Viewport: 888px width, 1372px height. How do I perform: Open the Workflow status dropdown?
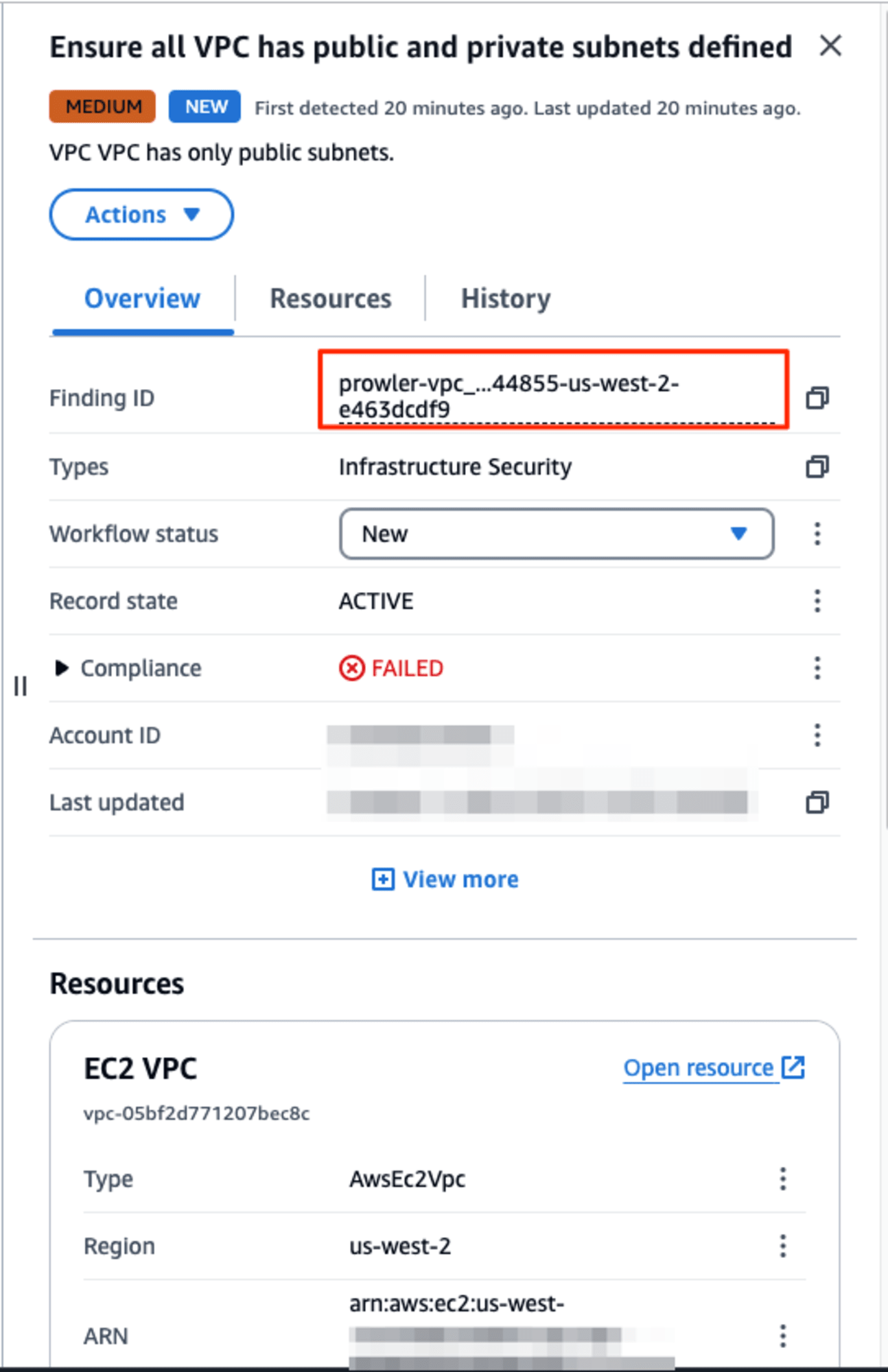tap(557, 534)
